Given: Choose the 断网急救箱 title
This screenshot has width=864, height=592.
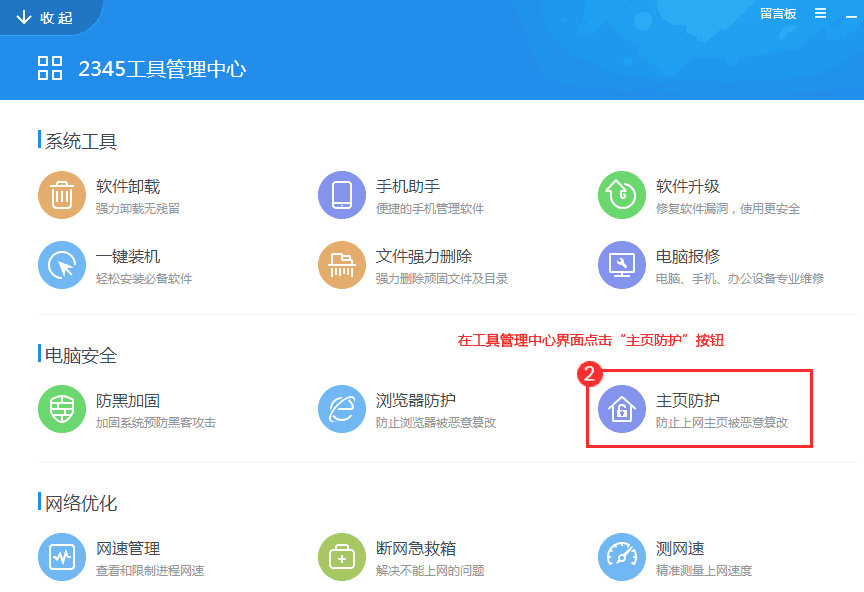Looking at the screenshot, I should tap(415, 548).
